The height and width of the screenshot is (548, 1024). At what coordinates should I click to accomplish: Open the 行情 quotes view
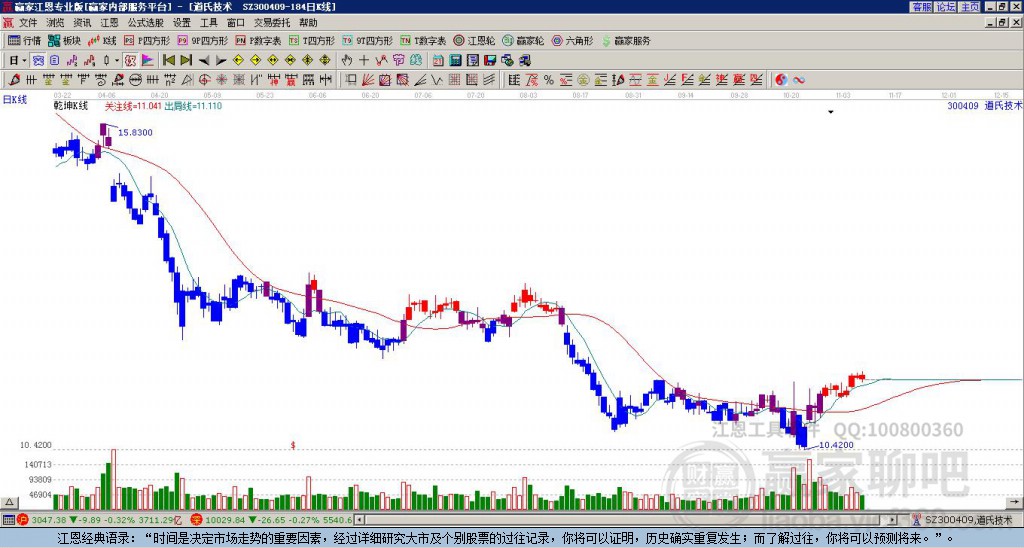tap(25, 40)
